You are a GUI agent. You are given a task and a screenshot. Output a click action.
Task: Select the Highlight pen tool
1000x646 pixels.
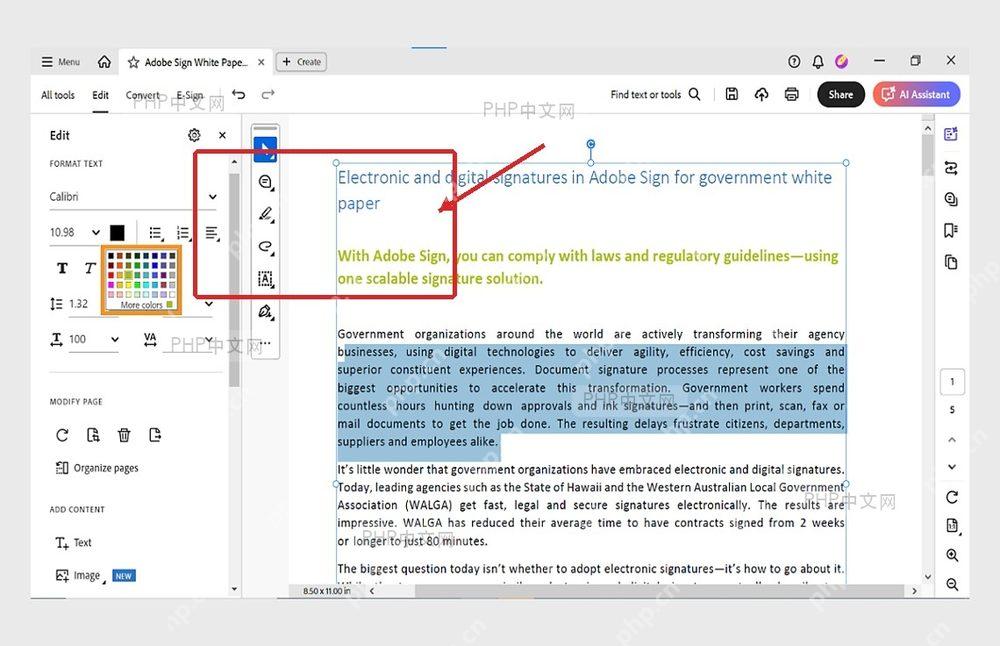pyautogui.click(x=265, y=214)
